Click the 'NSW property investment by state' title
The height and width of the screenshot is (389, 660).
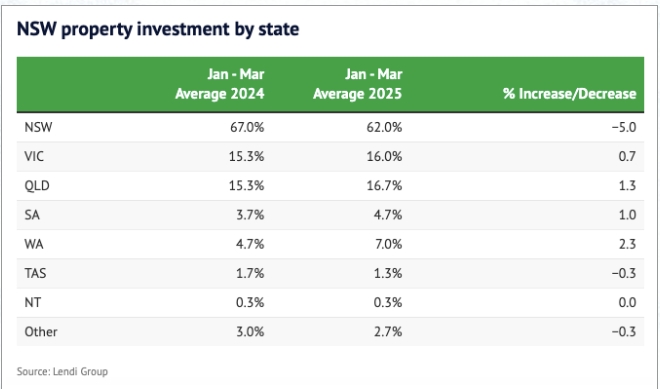click(x=158, y=29)
